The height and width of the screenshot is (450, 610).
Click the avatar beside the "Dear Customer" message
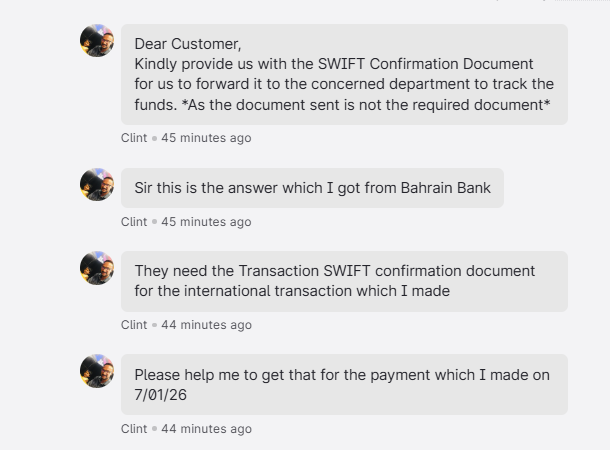[97, 41]
